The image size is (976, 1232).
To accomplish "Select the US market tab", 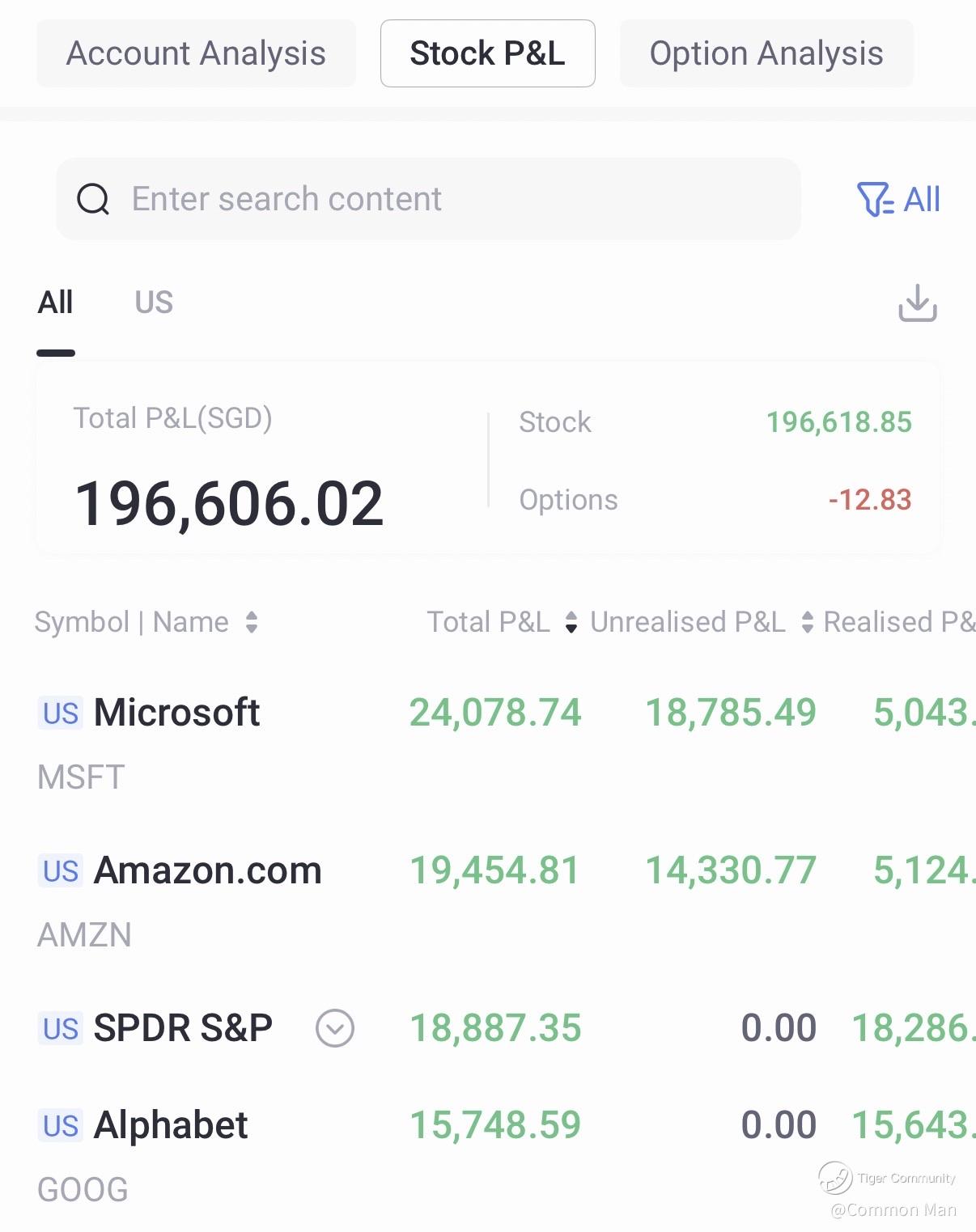I will pos(154,303).
